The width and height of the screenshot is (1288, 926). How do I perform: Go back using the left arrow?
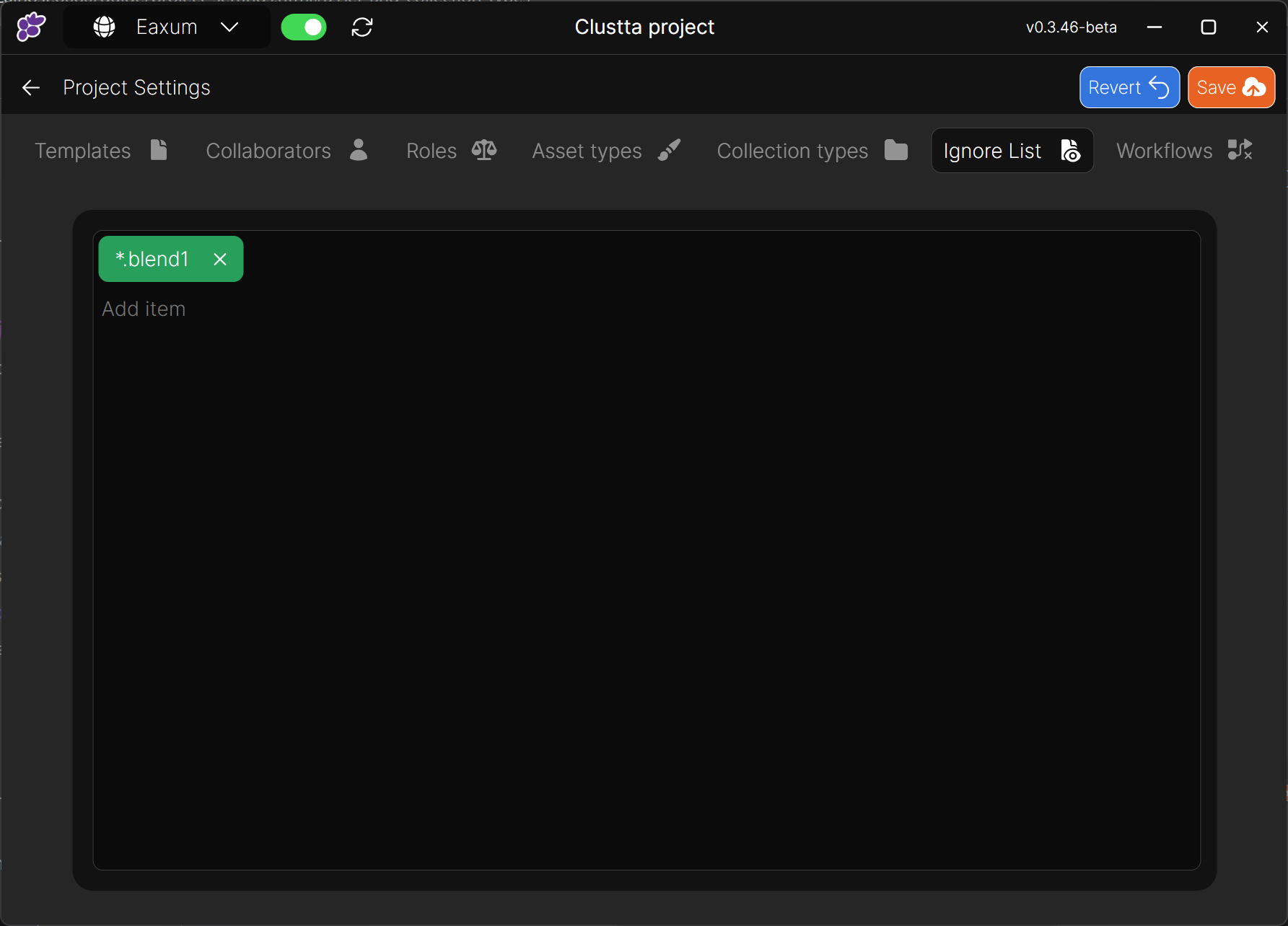[31, 88]
